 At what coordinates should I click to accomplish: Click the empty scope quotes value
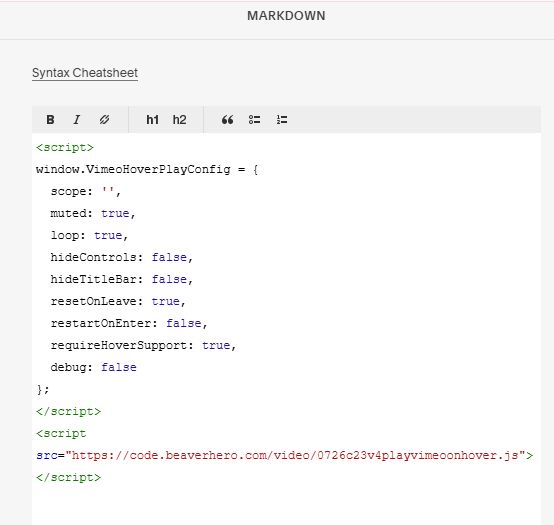(x=108, y=191)
